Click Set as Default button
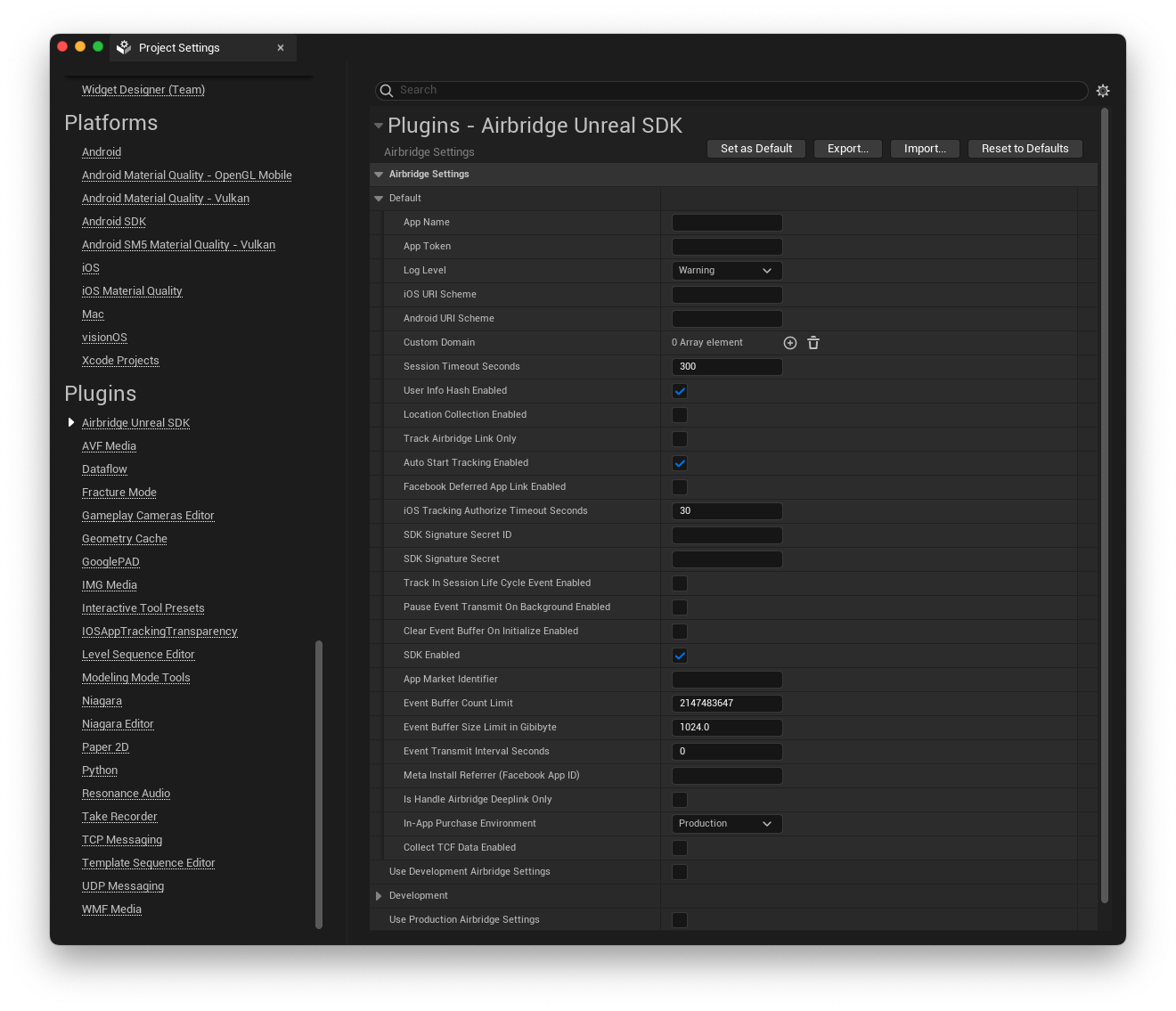This screenshot has width=1176, height=1011. click(x=756, y=149)
